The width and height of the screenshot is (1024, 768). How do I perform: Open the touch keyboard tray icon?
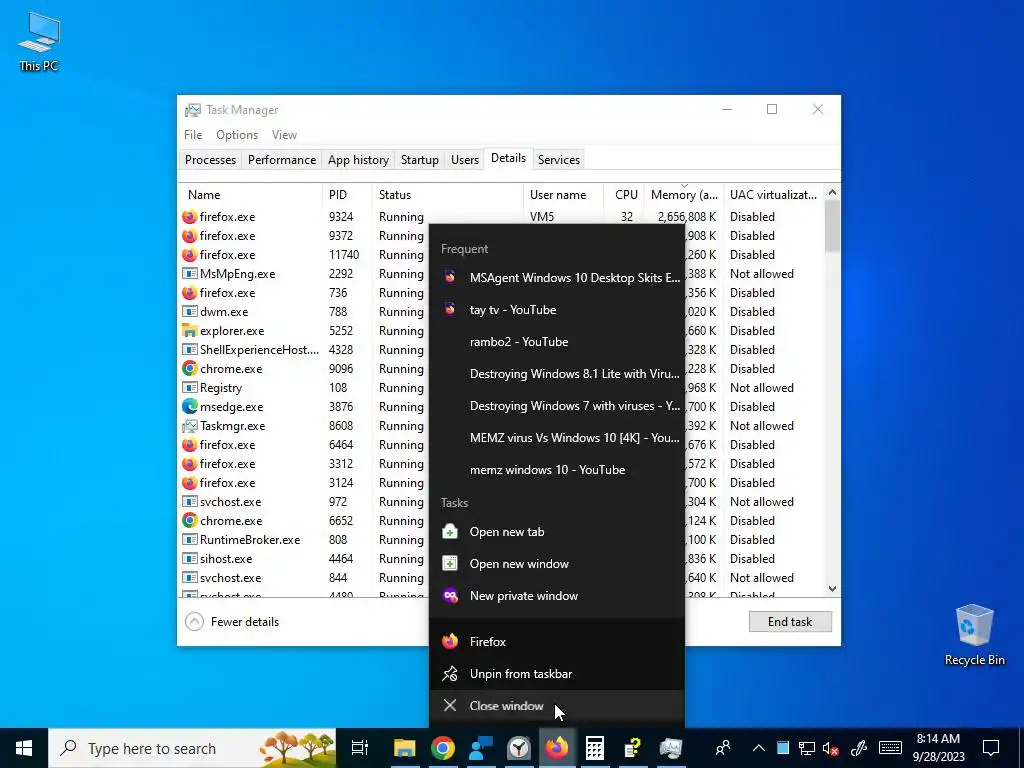click(889, 748)
